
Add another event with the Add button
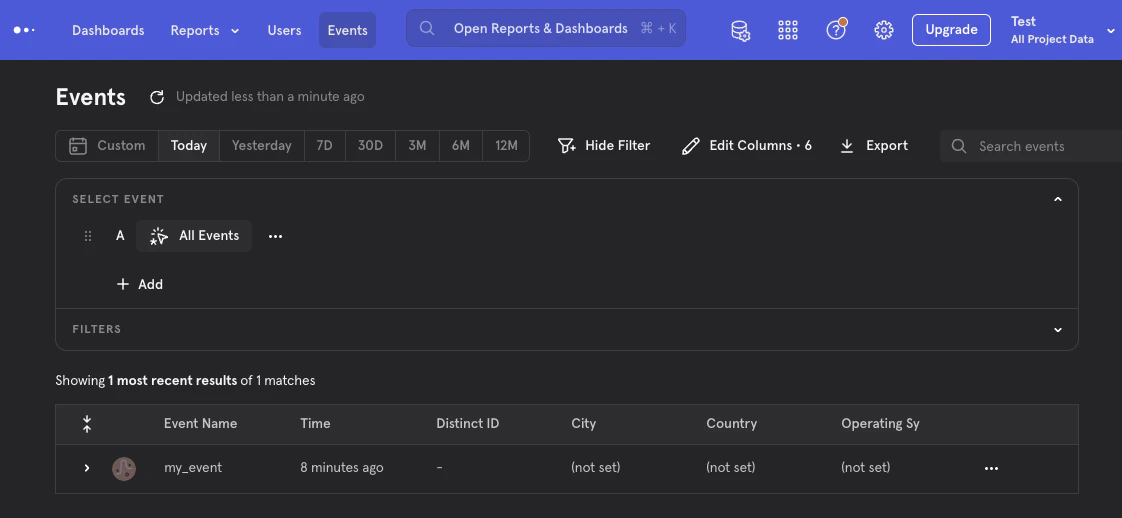pyautogui.click(x=140, y=285)
